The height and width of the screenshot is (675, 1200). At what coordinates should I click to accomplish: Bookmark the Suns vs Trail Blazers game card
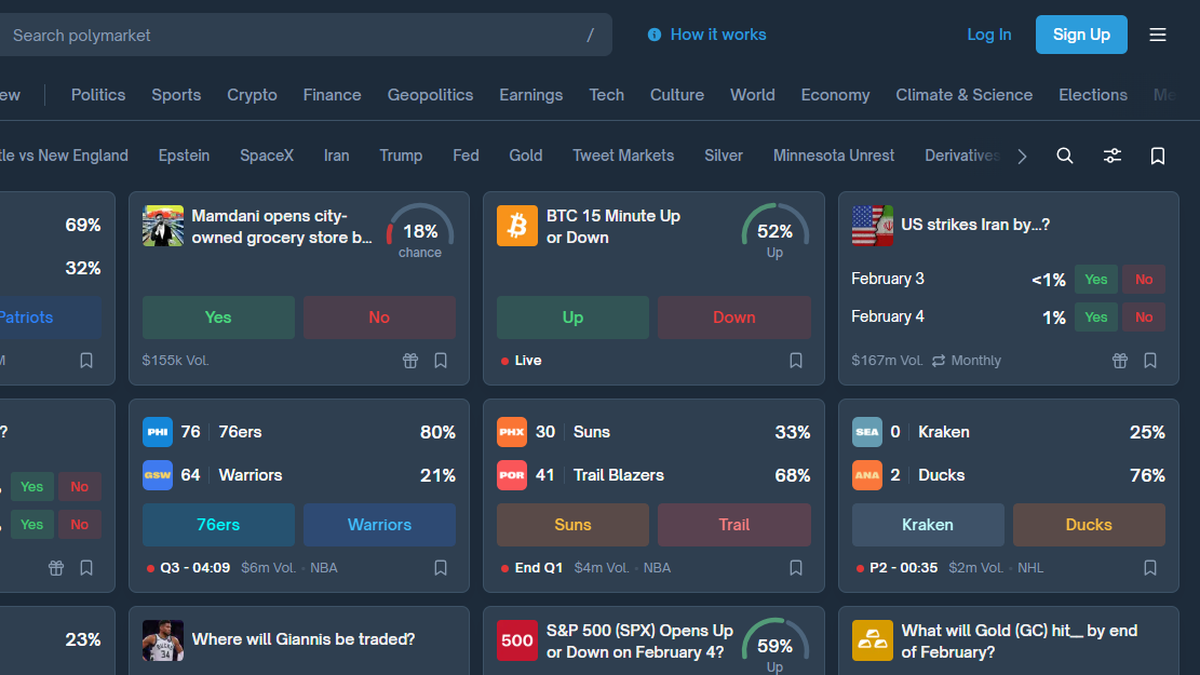[x=795, y=567]
